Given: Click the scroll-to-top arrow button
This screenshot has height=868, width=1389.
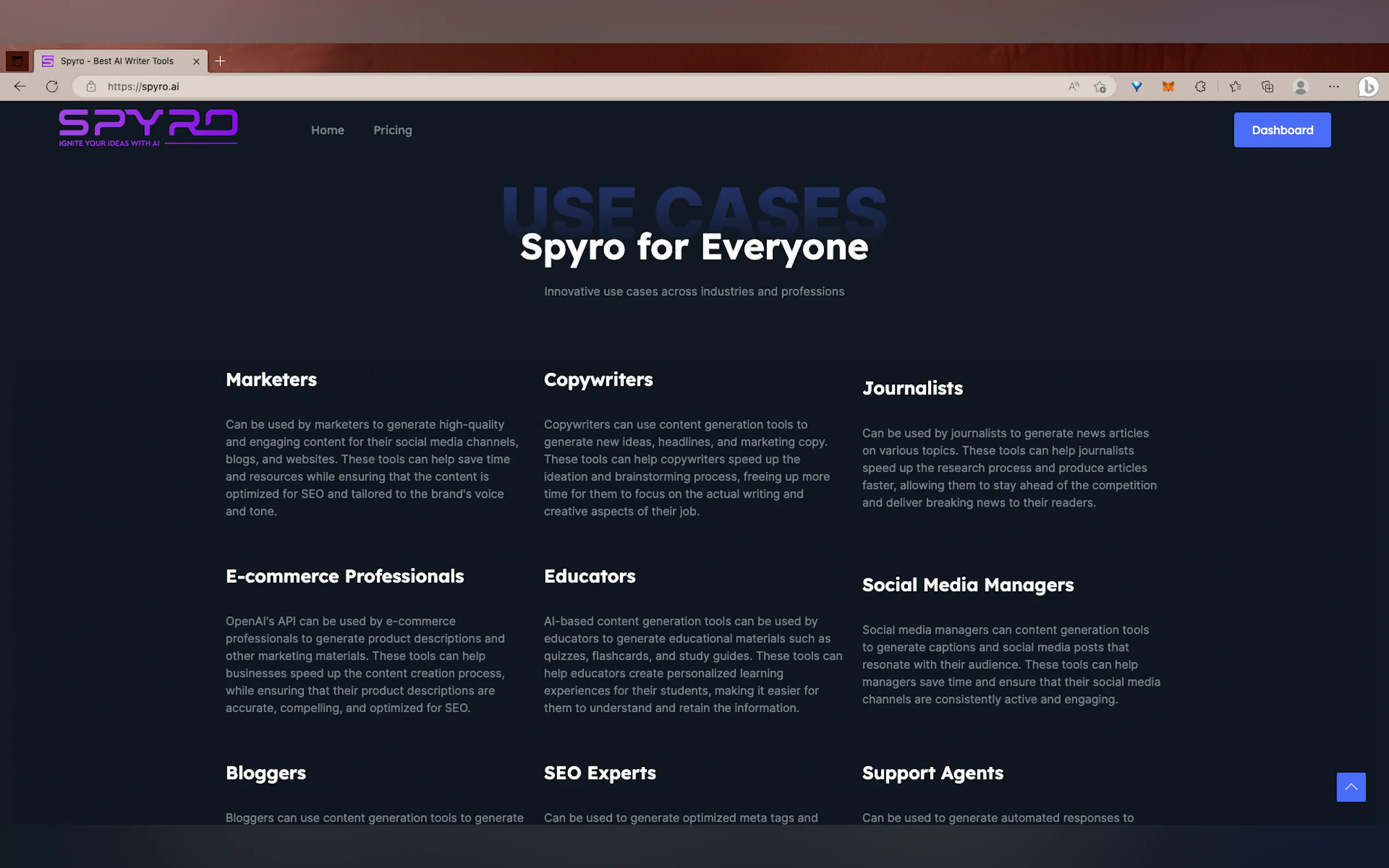Looking at the screenshot, I should 1351,787.
